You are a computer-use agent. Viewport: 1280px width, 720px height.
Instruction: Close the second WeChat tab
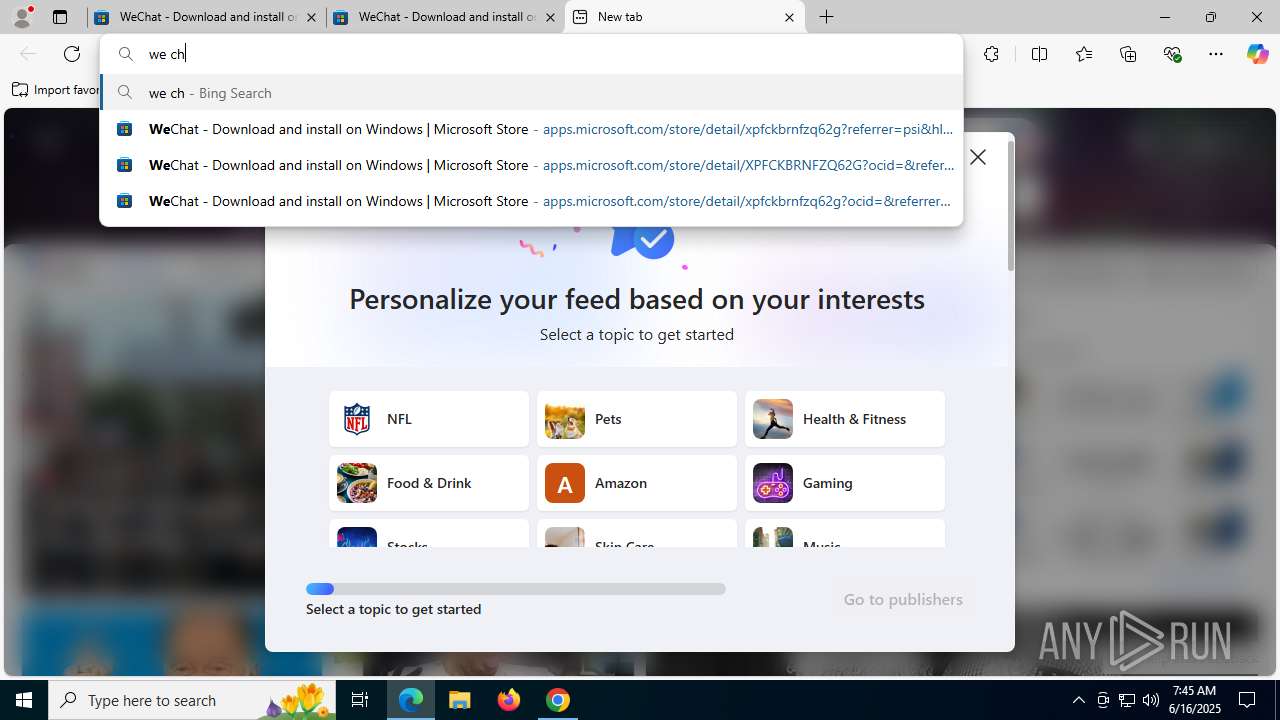click(550, 17)
